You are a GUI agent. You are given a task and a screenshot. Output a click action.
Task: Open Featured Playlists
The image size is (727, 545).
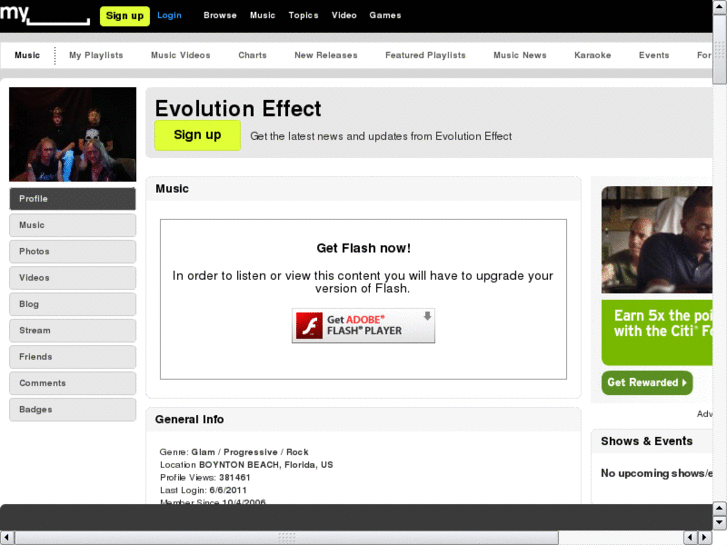(x=425, y=55)
